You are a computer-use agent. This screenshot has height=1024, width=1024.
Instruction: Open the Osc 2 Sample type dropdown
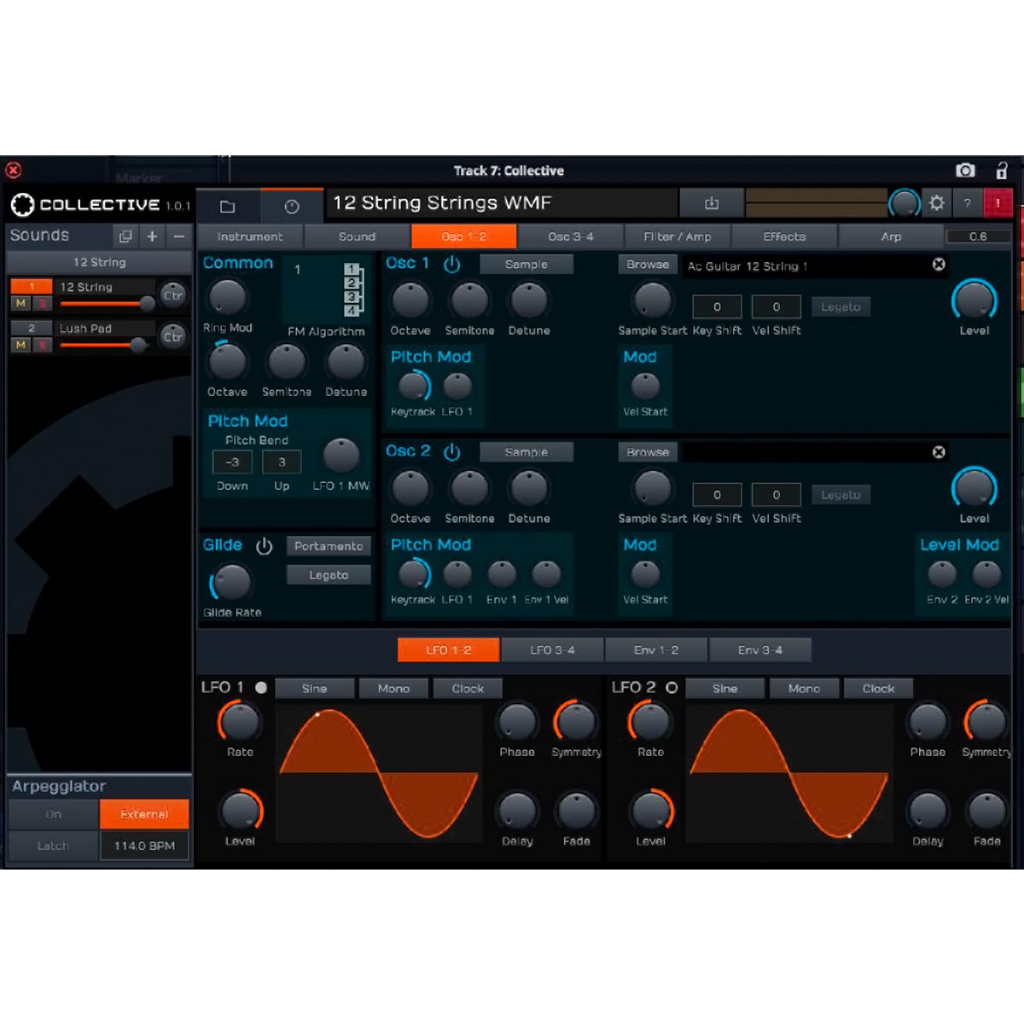[x=526, y=452]
